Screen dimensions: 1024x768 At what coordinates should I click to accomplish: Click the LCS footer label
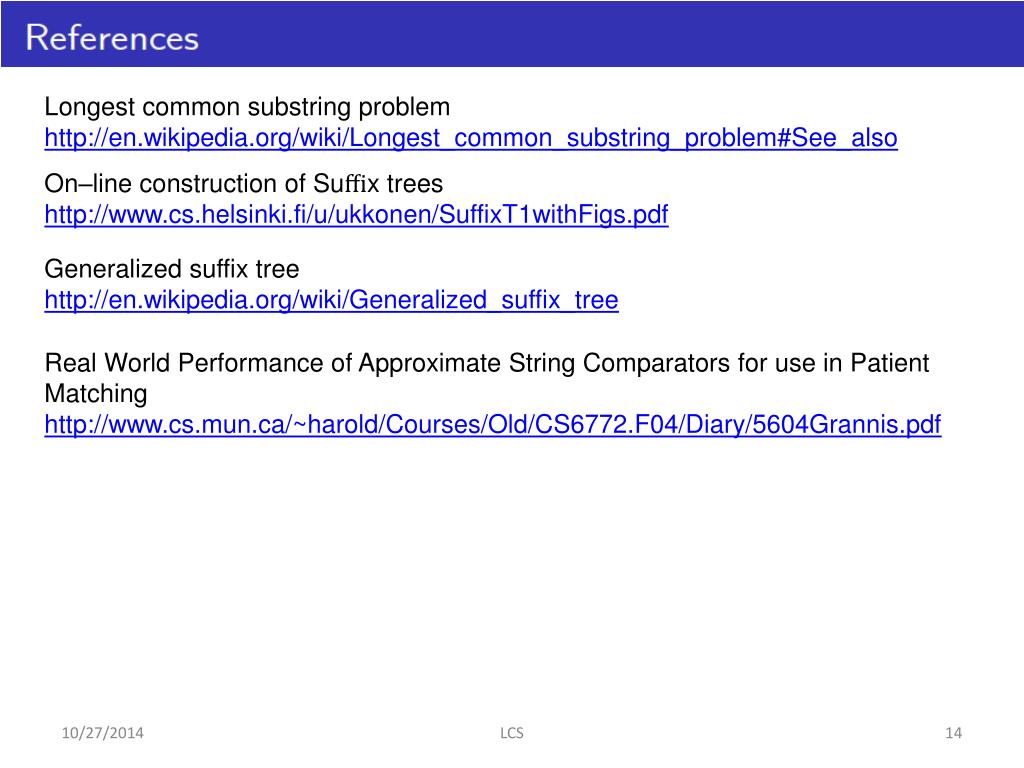[x=512, y=733]
